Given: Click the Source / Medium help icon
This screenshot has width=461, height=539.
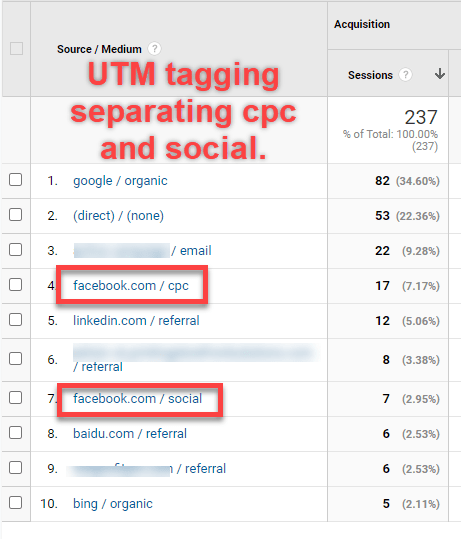Looking at the screenshot, I should (154, 49).
